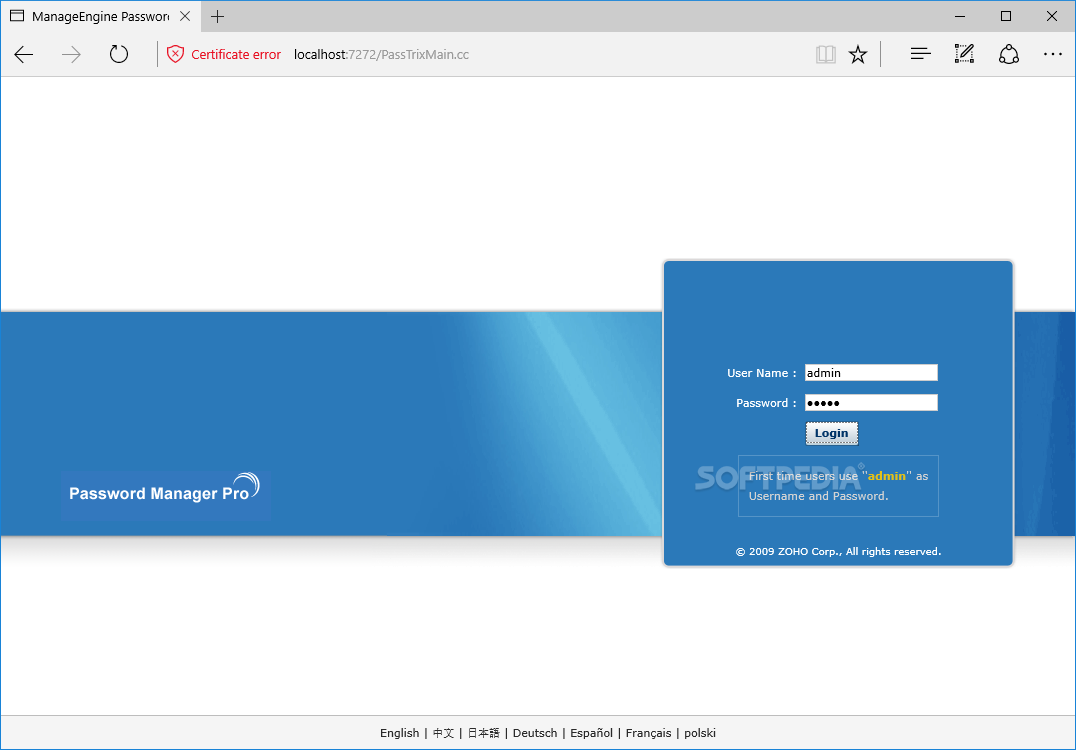
Task: Switch language to 日本語
Action: tap(484, 733)
